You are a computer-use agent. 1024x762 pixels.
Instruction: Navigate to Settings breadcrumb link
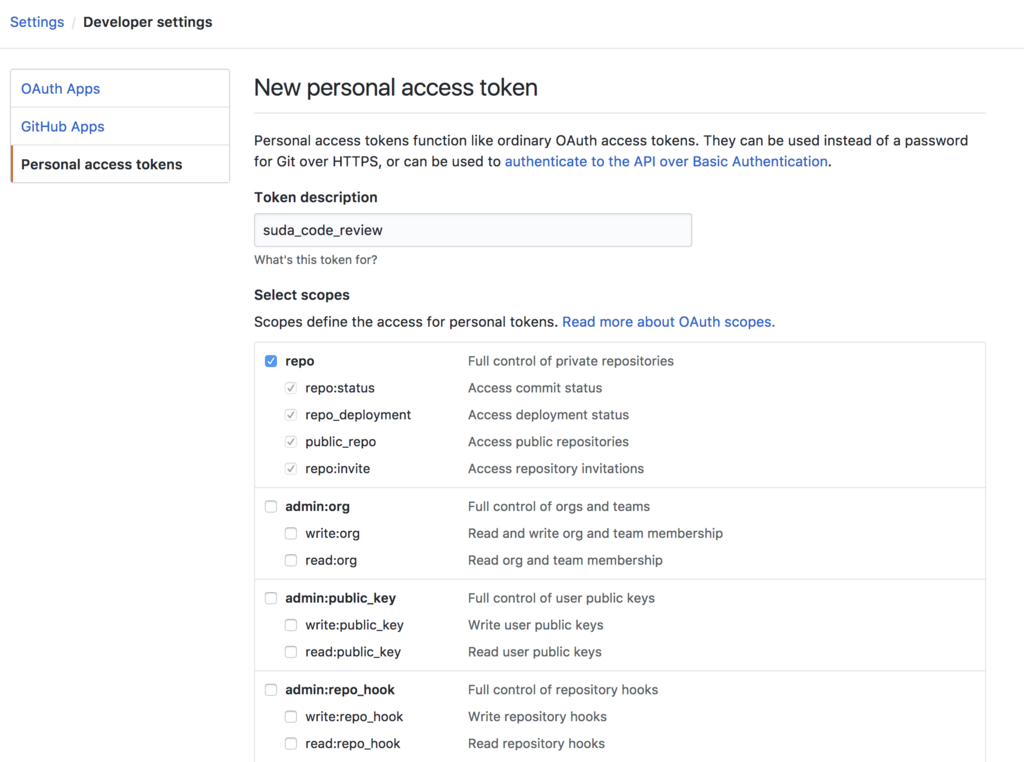pos(37,22)
